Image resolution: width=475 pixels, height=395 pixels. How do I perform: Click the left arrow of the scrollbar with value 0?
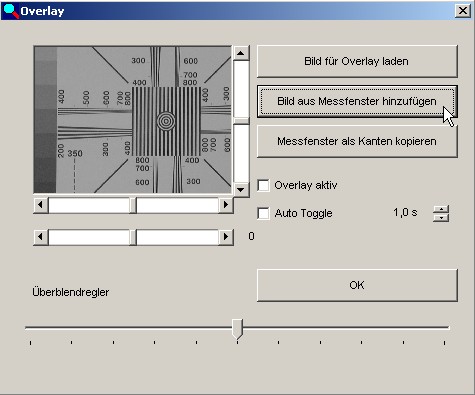point(41,237)
